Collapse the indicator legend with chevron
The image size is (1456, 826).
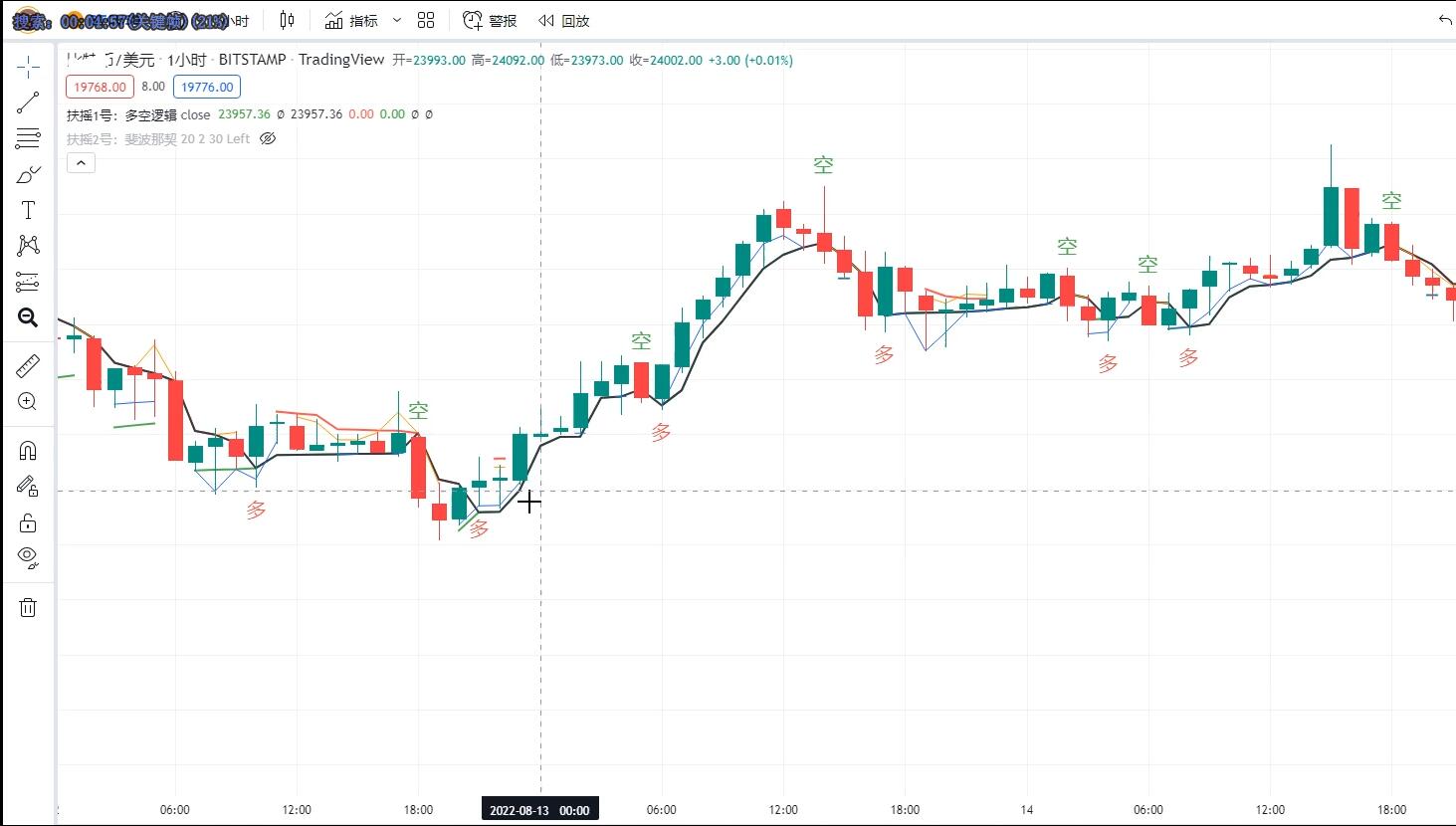81,163
